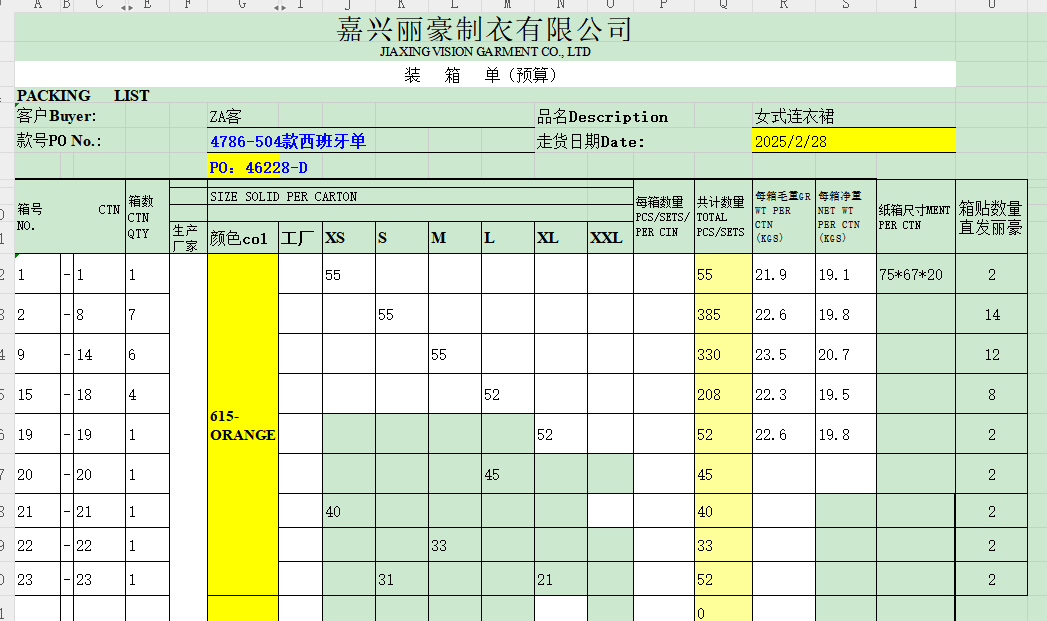
Task: Select the date cell 2025/2/28
Action: tap(790, 141)
